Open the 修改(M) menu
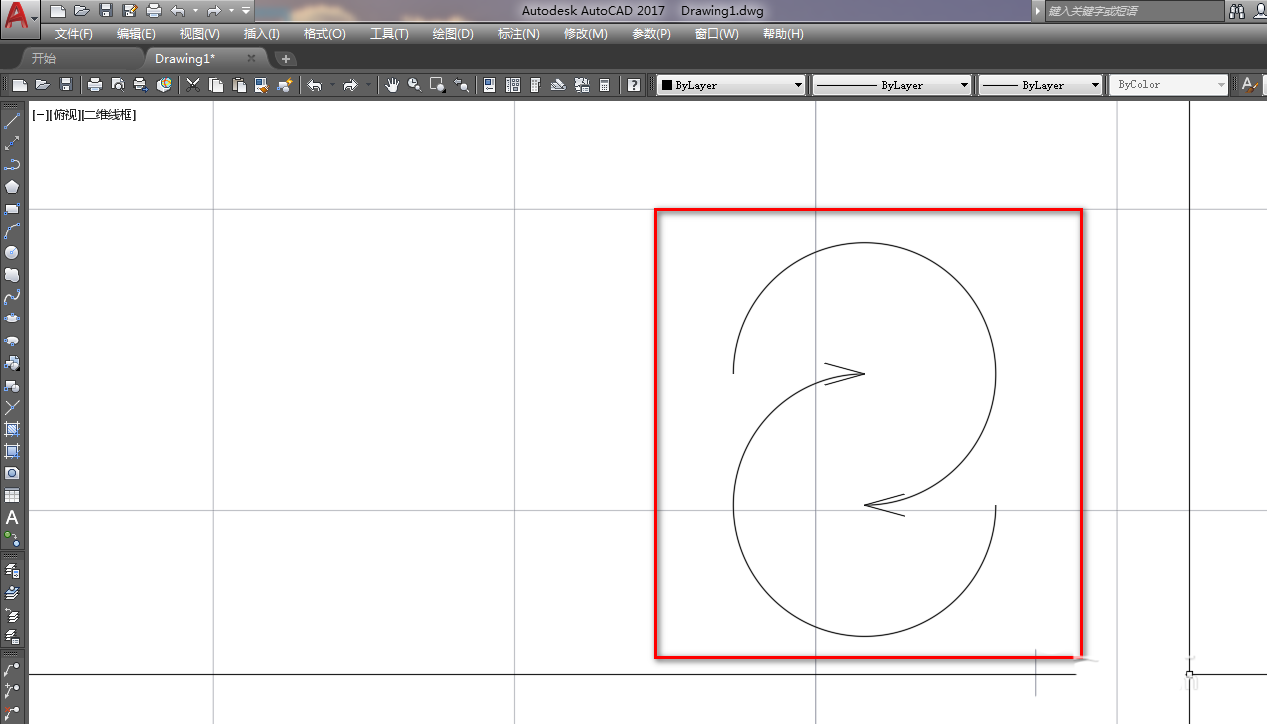 click(x=585, y=34)
